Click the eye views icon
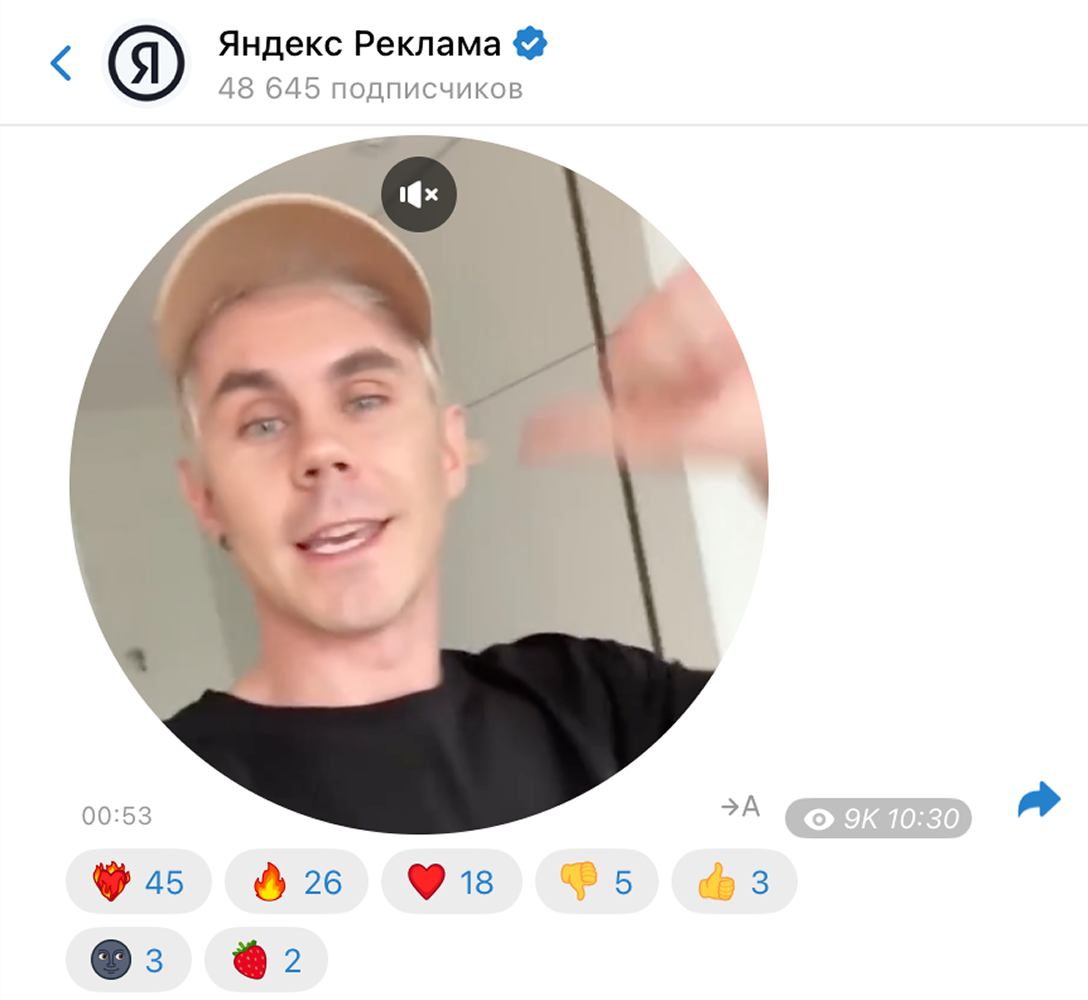Viewport: 1088px width, 1000px height. [819, 820]
